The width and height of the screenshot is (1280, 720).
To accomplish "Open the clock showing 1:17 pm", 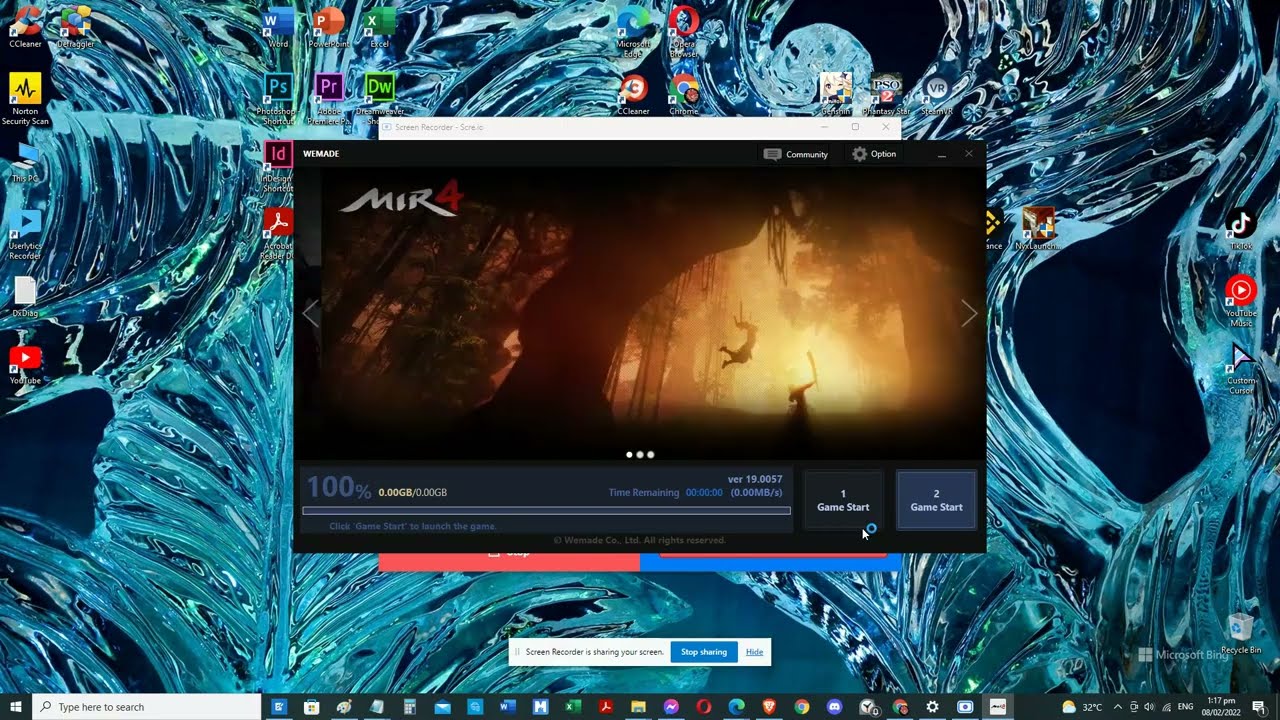I will 1220,707.
